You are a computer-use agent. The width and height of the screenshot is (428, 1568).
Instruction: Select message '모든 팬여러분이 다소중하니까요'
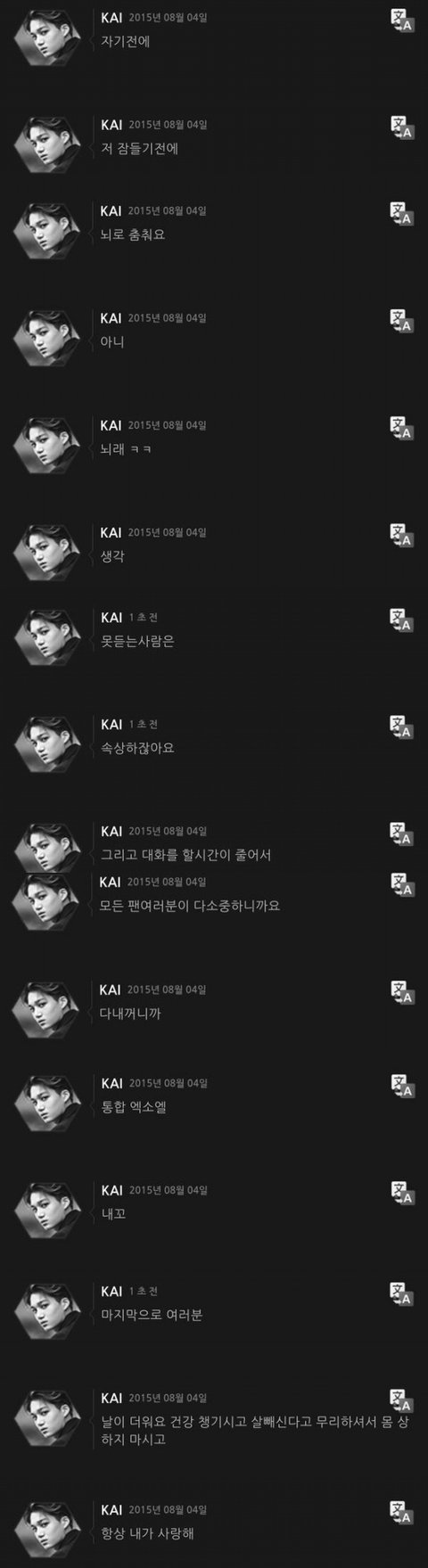[x=191, y=906]
